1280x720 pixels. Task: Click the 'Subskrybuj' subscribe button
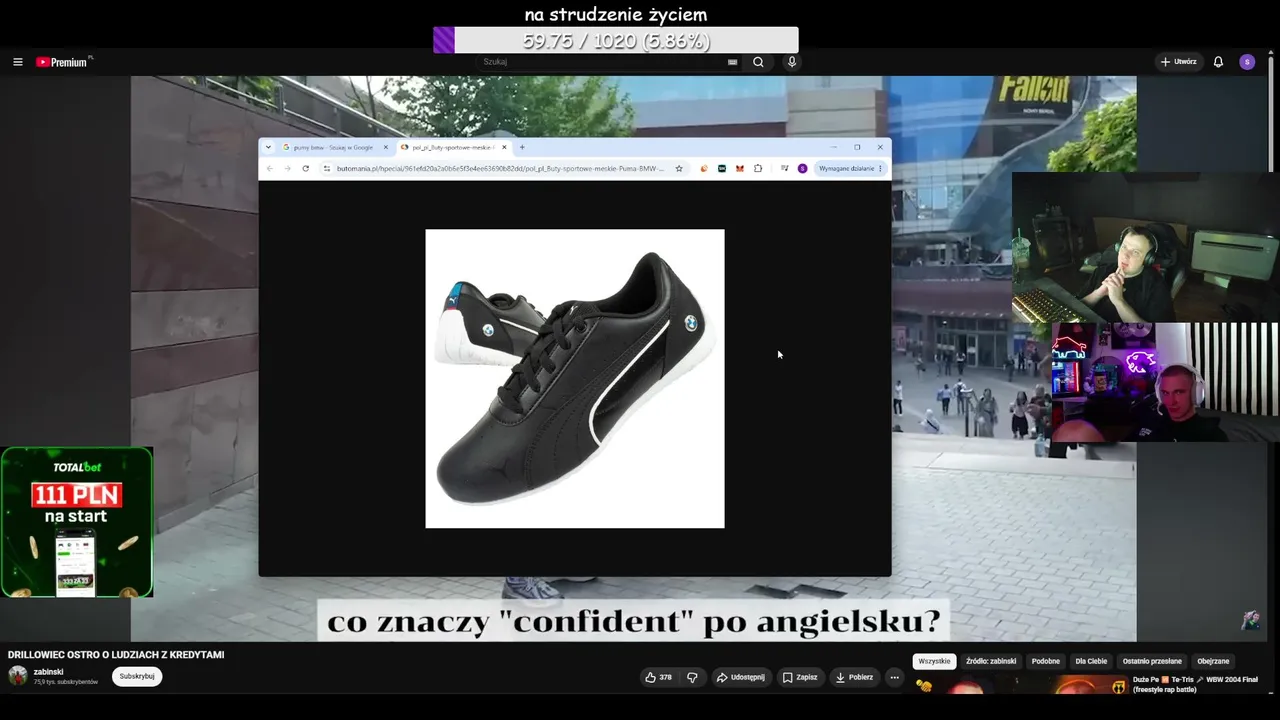[x=137, y=676]
